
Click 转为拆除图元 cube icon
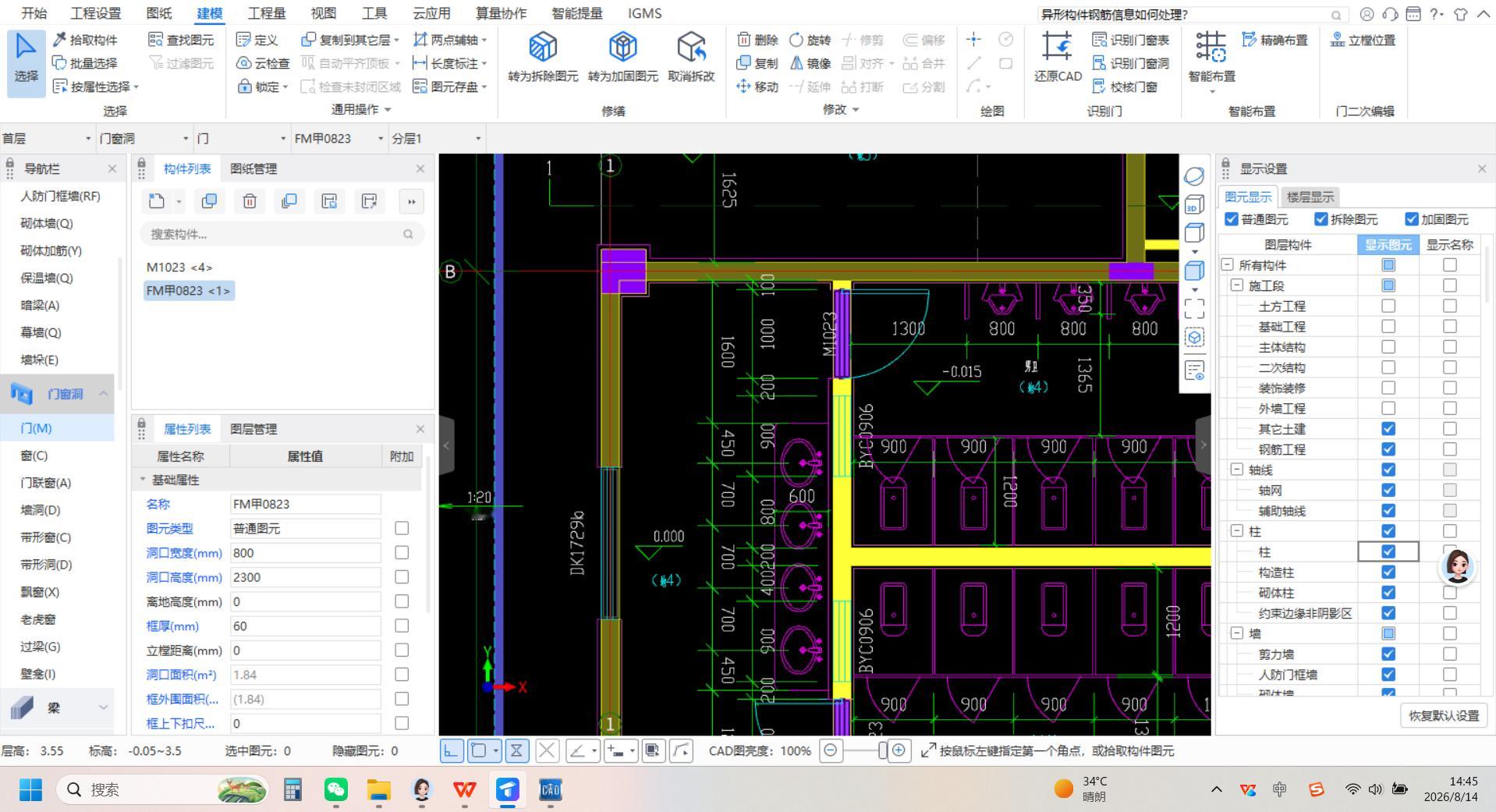point(543,47)
